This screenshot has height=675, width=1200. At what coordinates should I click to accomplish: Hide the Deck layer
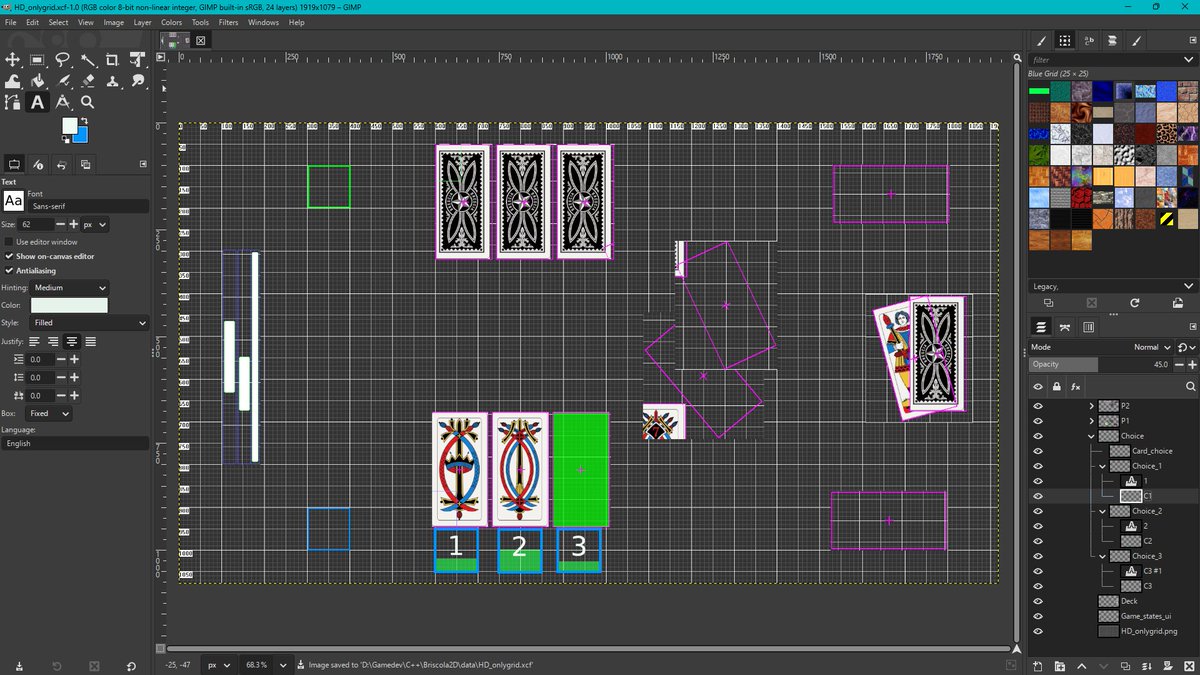click(x=1037, y=601)
